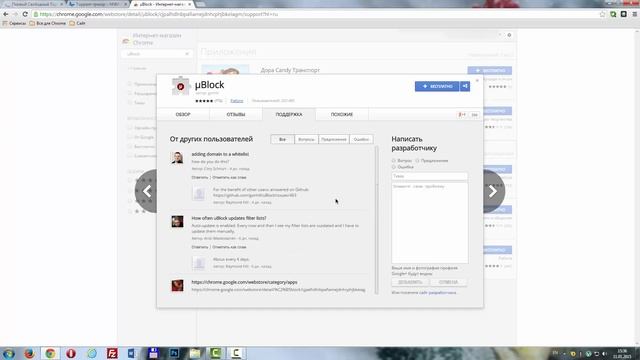Click the Windows Start orb
Image resolution: width=640 pixels, height=360 pixels.
9,353
